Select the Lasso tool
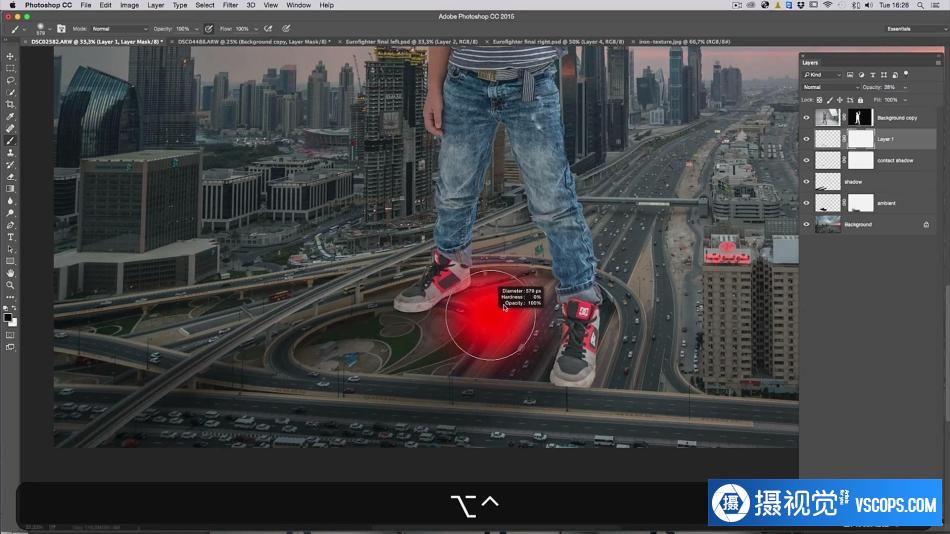The image size is (950, 534). (10, 81)
